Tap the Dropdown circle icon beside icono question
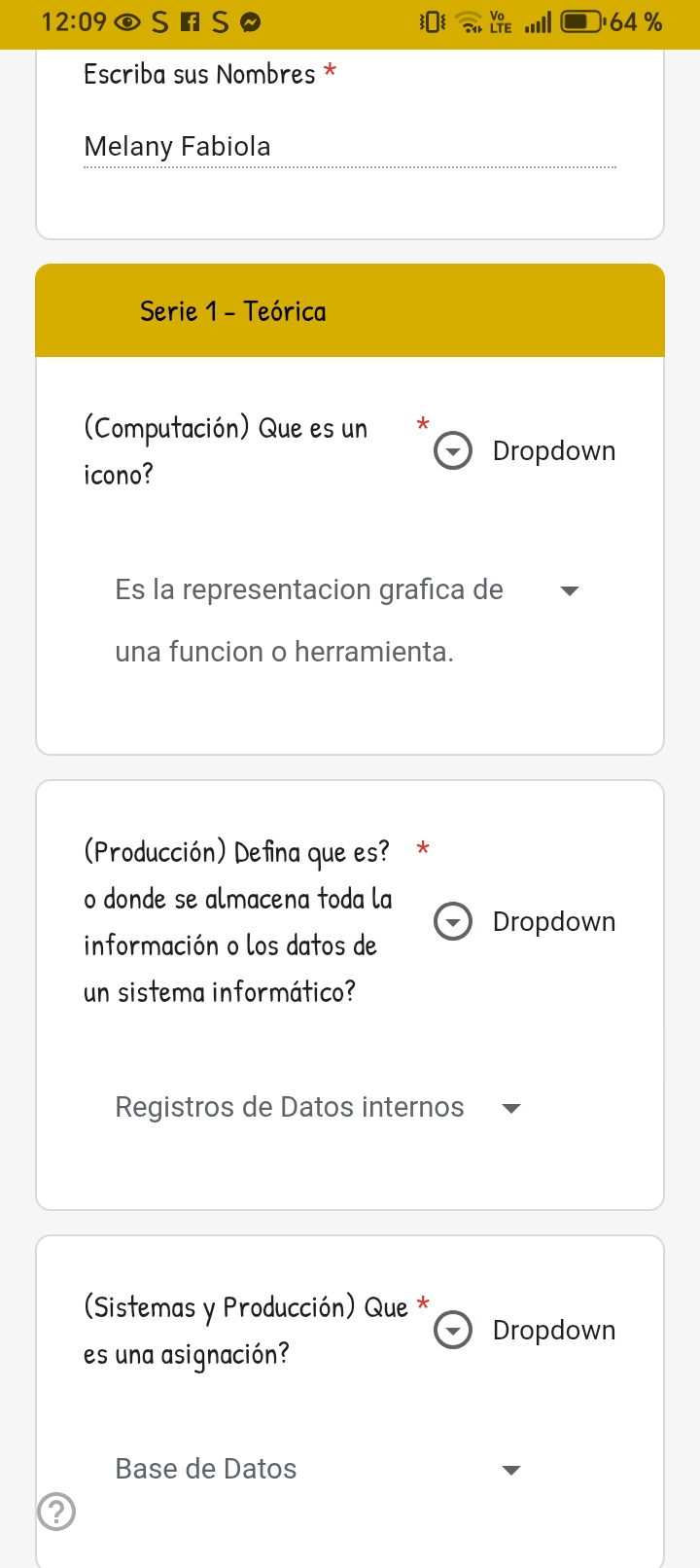700x1568 pixels. coord(453,451)
